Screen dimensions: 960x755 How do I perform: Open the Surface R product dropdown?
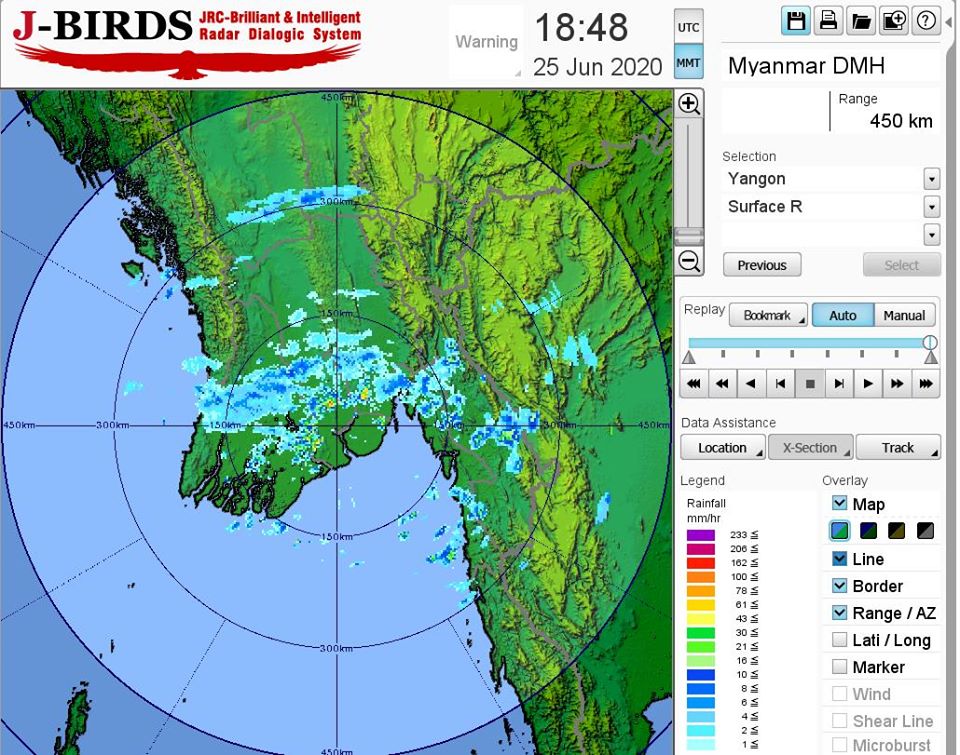pyautogui.click(x=931, y=207)
